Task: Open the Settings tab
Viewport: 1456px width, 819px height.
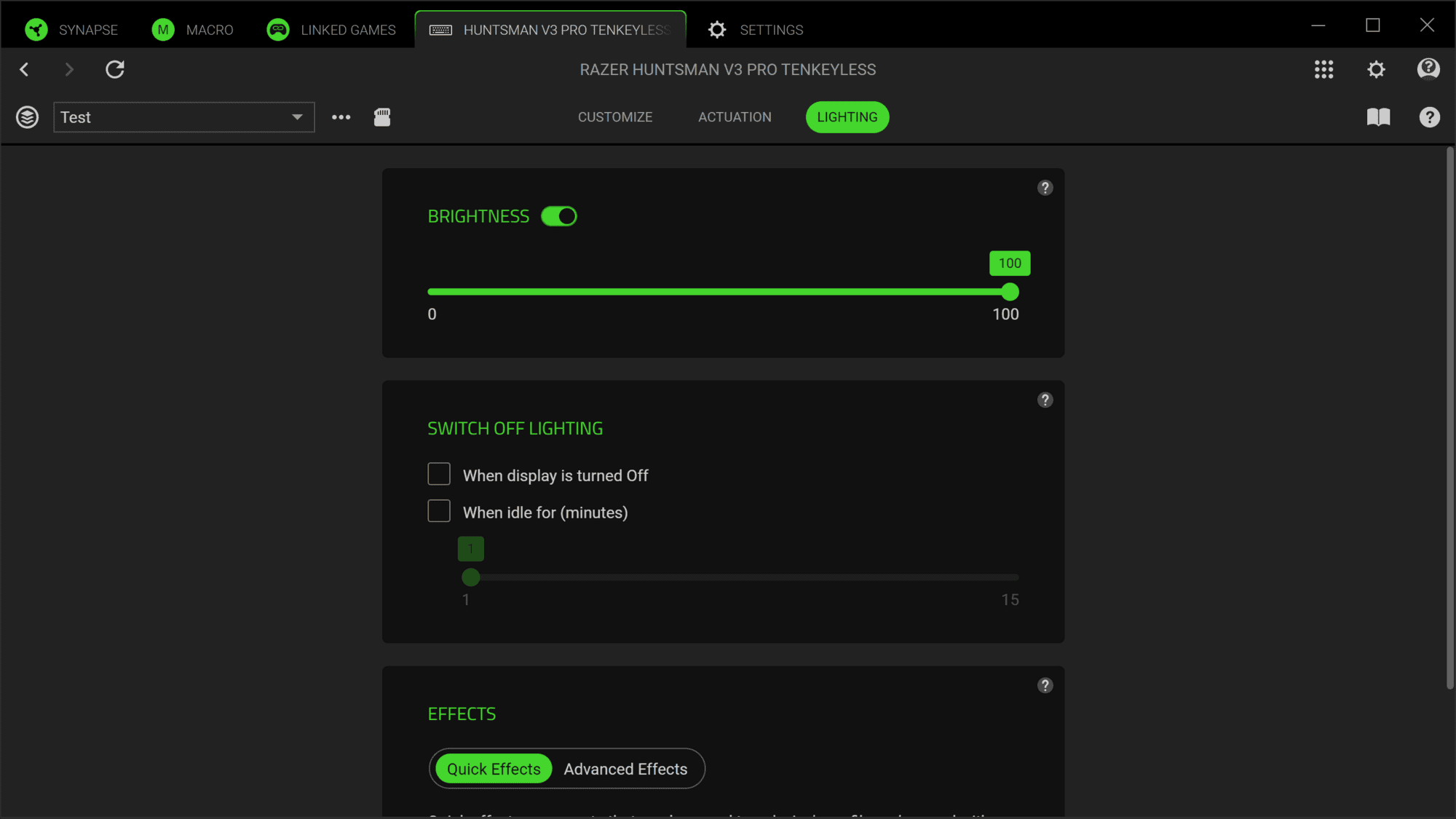Action: coord(756,29)
